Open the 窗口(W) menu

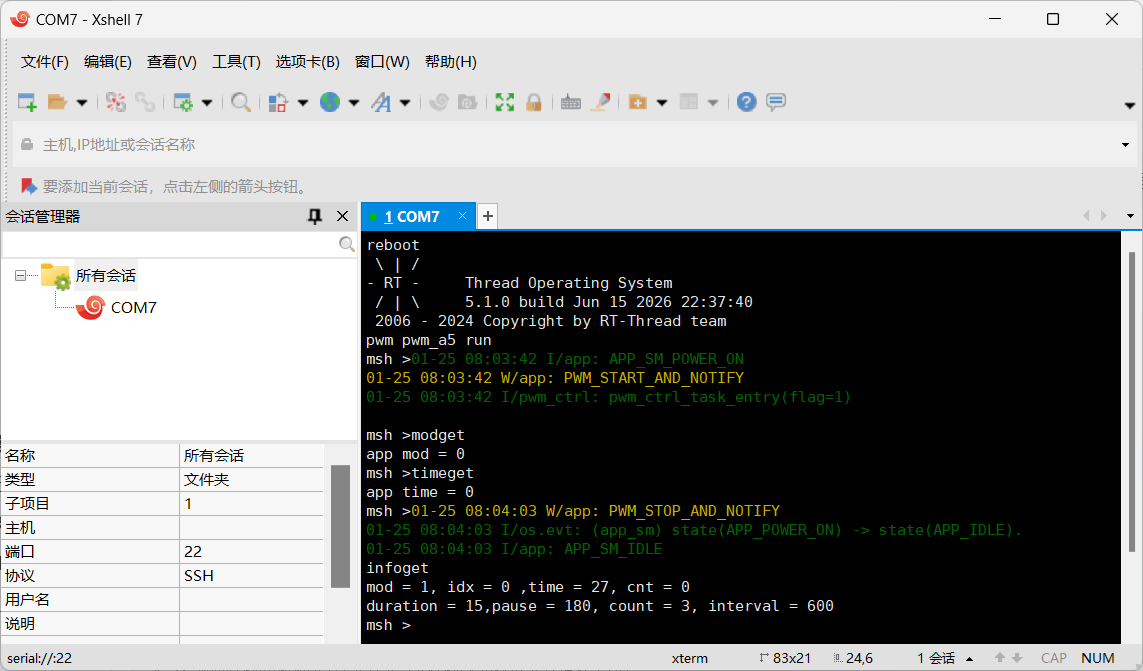pos(382,62)
